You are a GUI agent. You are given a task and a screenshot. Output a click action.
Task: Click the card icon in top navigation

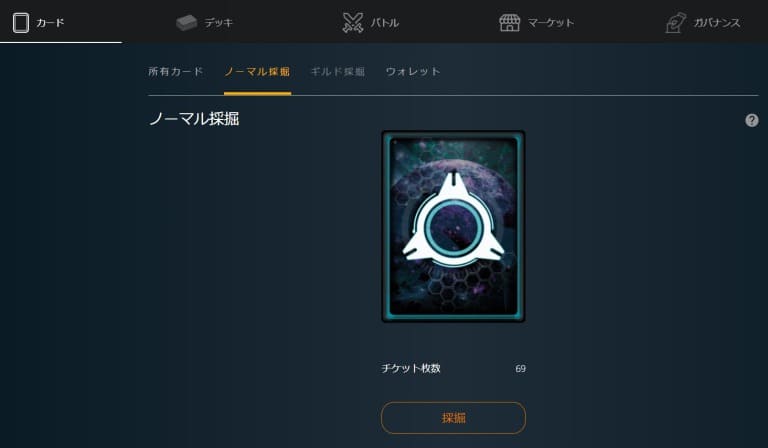[21, 23]
